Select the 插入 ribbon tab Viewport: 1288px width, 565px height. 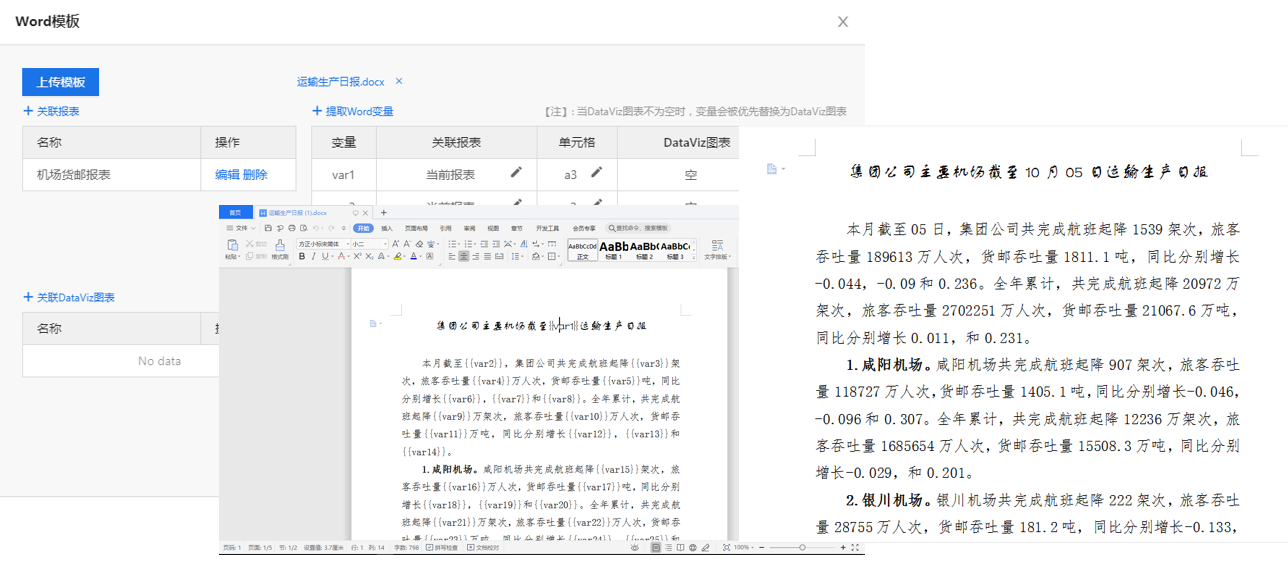[x=387, y=228]
